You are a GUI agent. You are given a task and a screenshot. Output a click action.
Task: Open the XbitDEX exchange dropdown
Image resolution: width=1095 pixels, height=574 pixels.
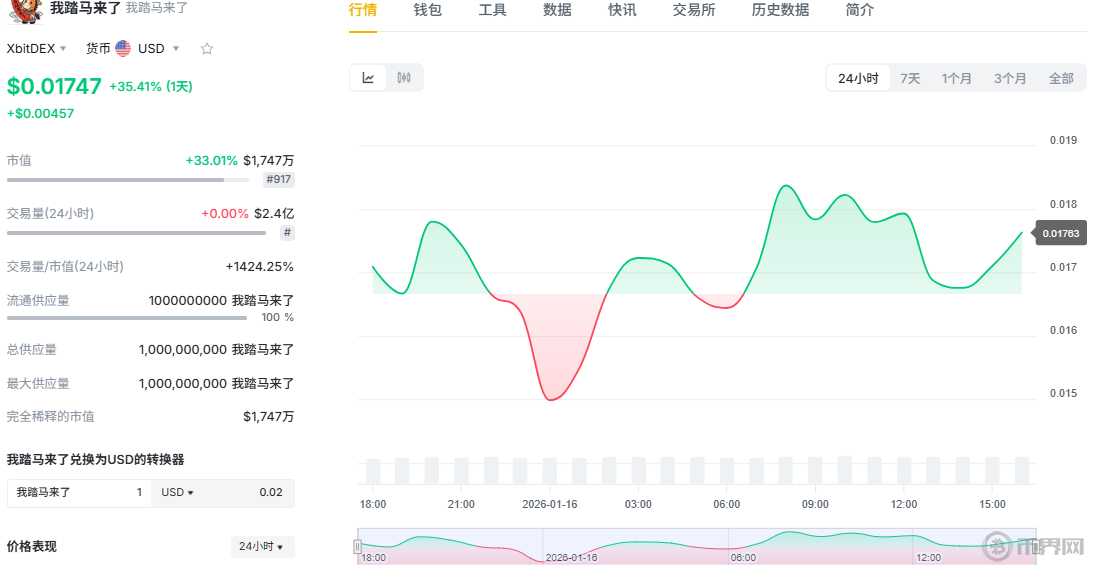pyautogui.click(x=37, y=48)
